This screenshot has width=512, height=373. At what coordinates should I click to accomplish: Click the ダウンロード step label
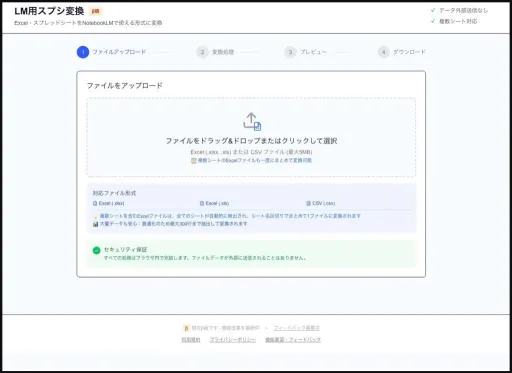click(x=409, y=52)
